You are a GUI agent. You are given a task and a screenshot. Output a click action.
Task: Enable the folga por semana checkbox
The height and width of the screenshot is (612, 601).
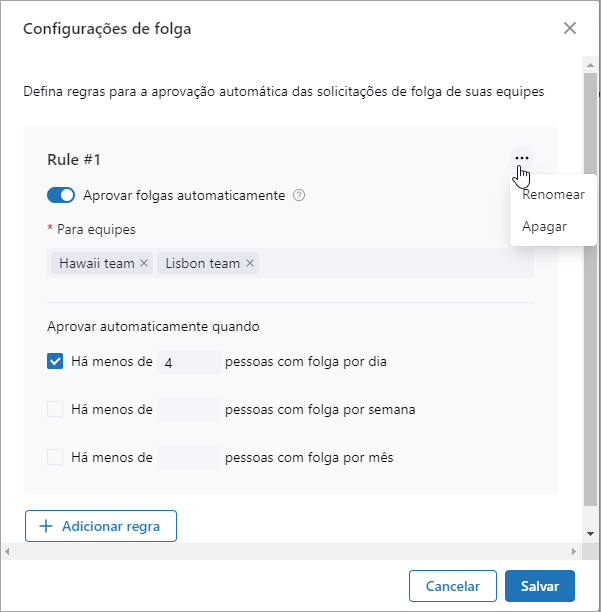[56, 409]
